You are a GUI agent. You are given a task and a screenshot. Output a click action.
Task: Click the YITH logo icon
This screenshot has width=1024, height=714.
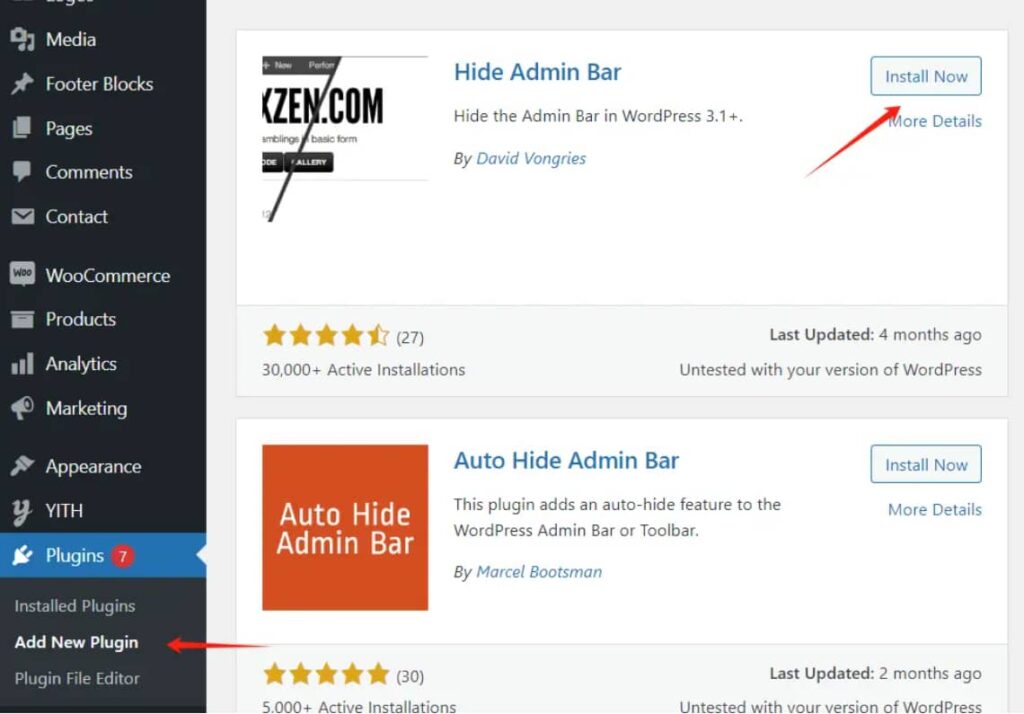pos(22,511)
